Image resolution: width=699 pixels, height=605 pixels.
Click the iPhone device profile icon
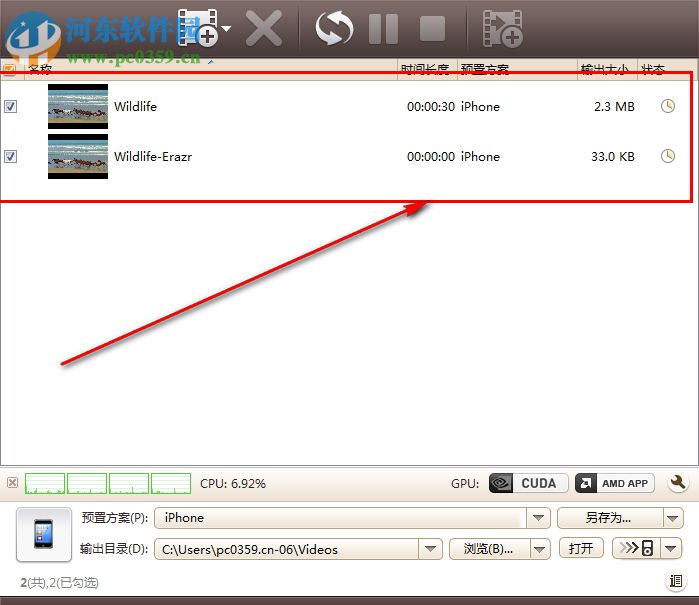pos(44,534)
